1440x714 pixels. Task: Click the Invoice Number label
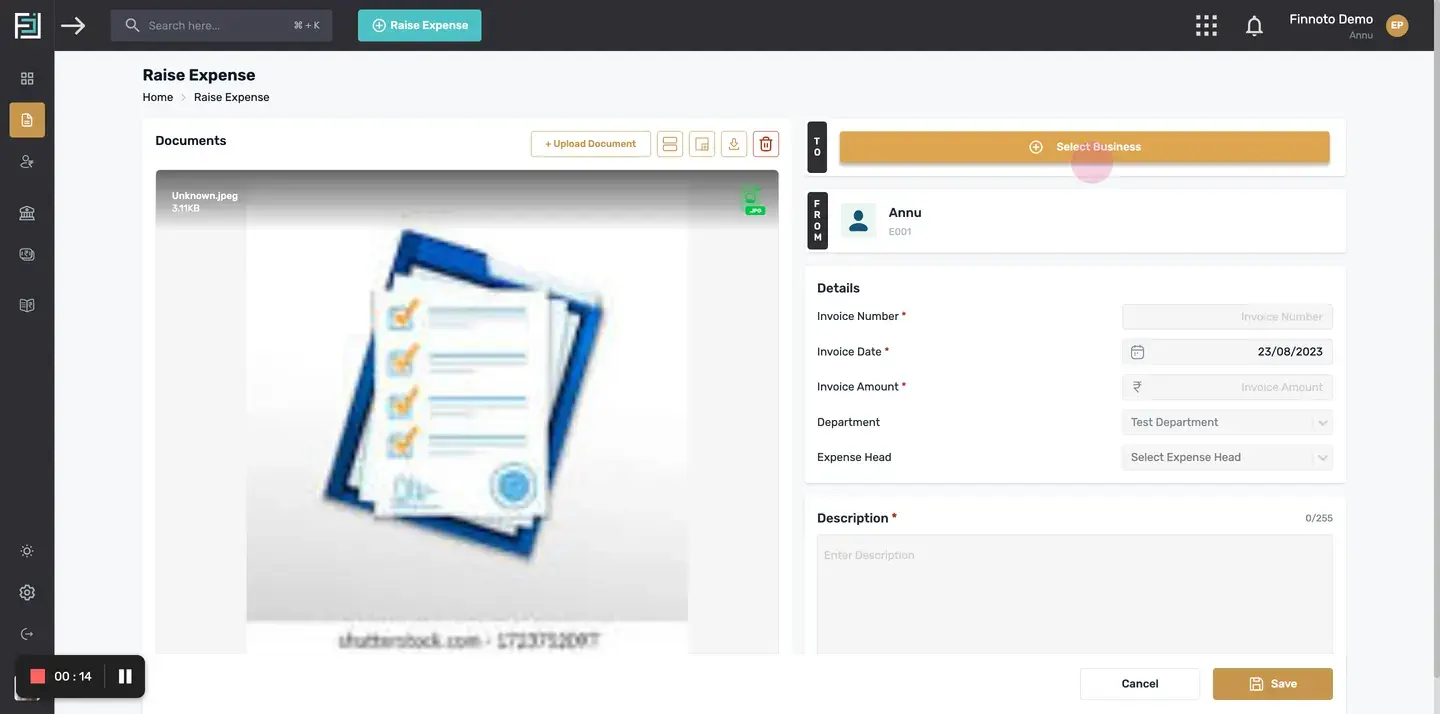click(x=858, y=316)
